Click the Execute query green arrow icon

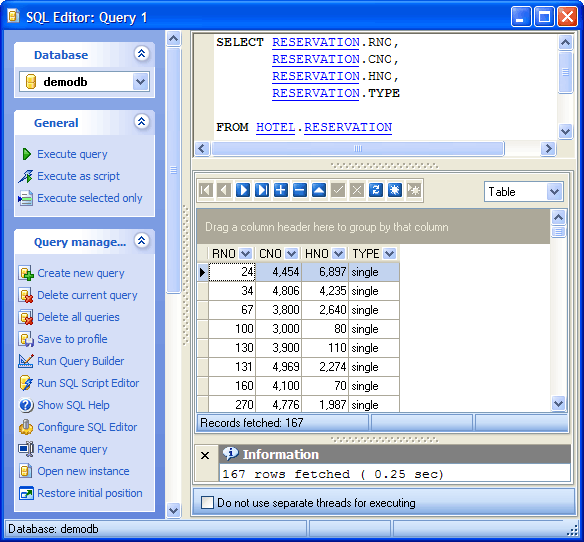(x=26, y=154)
